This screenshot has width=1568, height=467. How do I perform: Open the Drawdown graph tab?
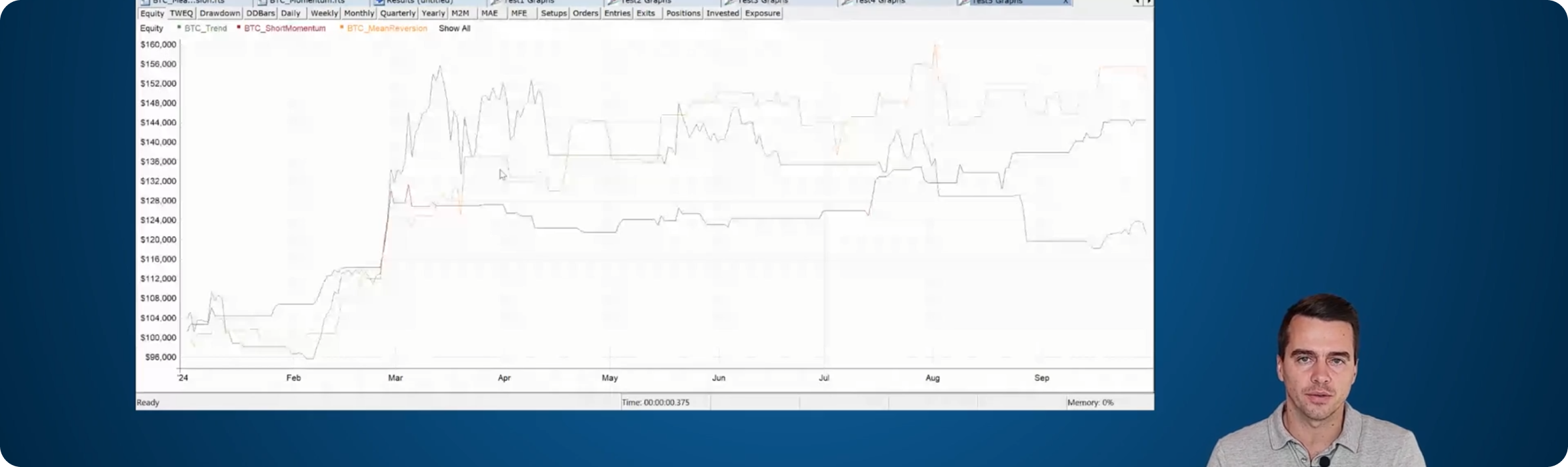[219, 13]
